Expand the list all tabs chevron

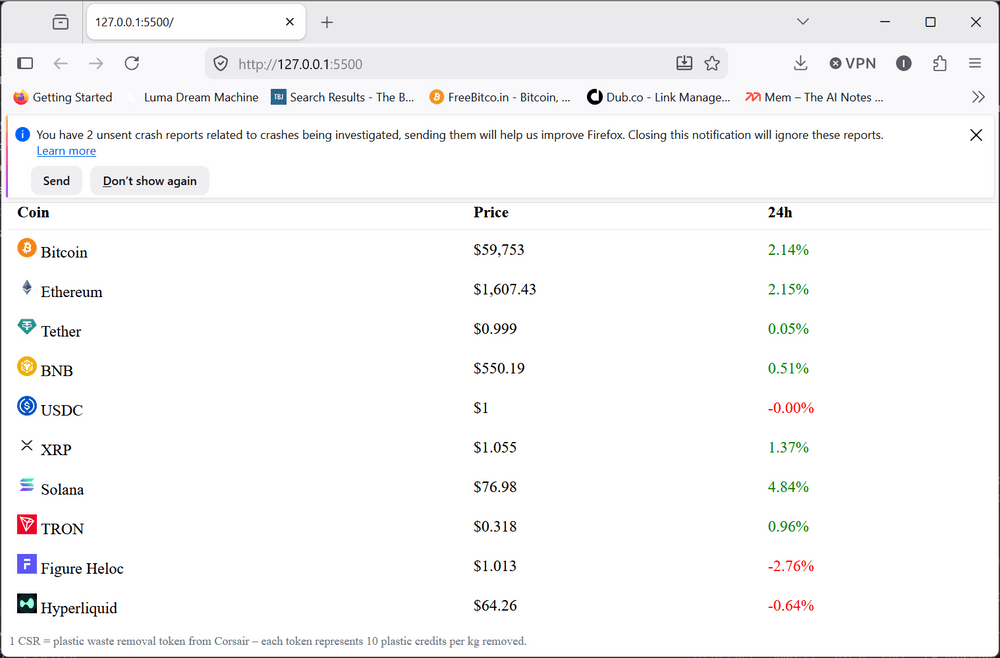[803, 22]
